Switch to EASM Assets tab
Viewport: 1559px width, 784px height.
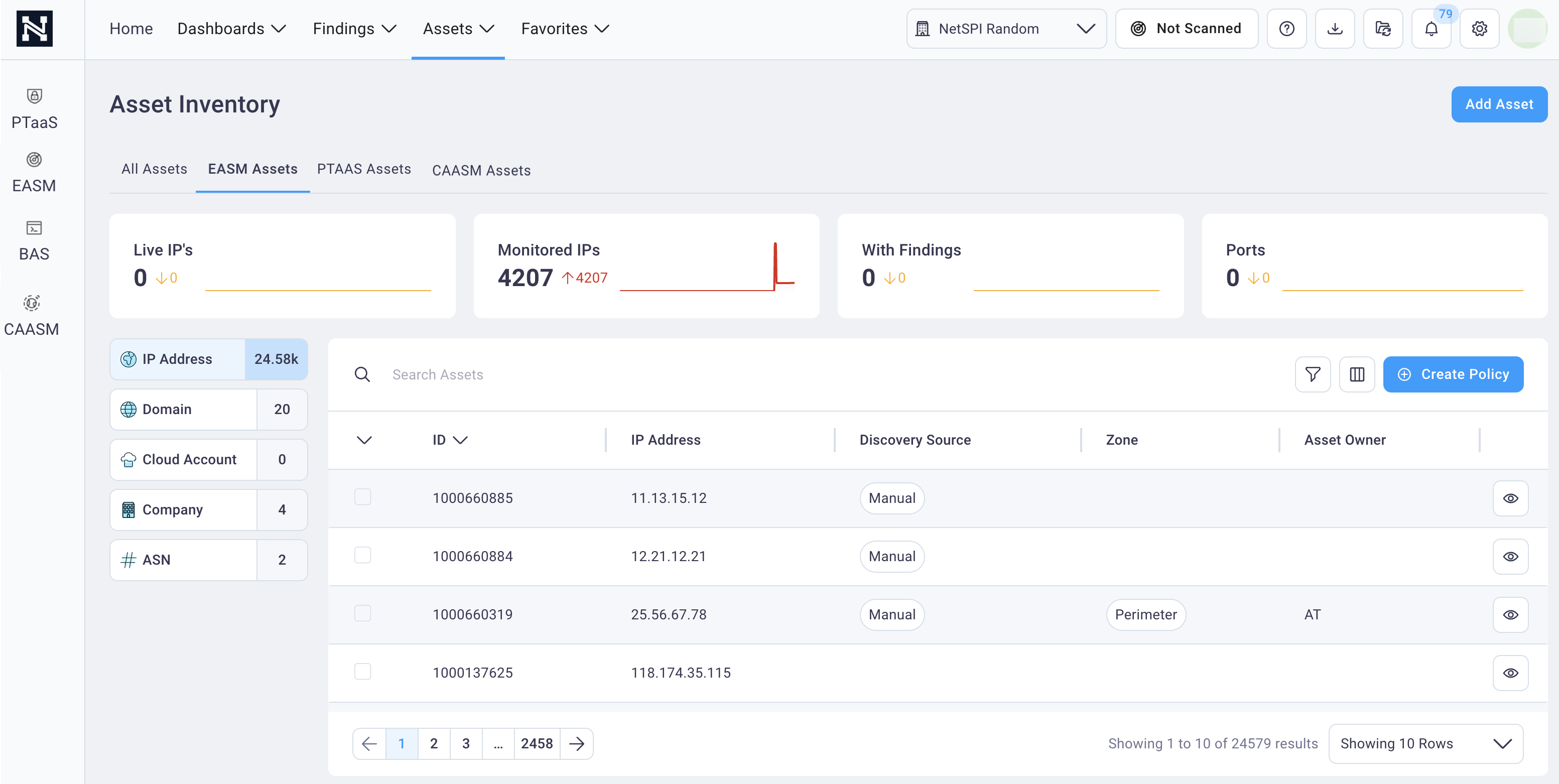pyautogui.click(x=252, y=169)
